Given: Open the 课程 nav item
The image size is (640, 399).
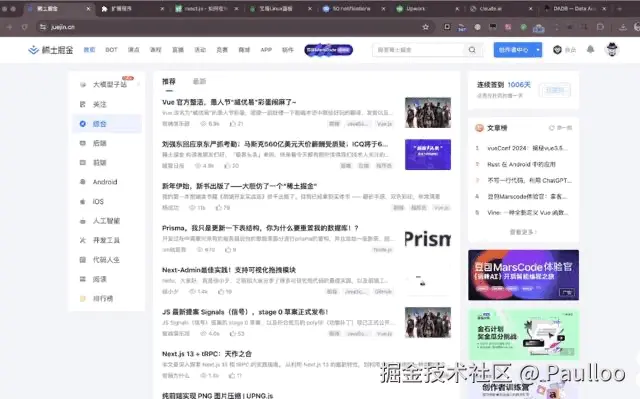Looking at the screenshot, I should coord(156,50).
